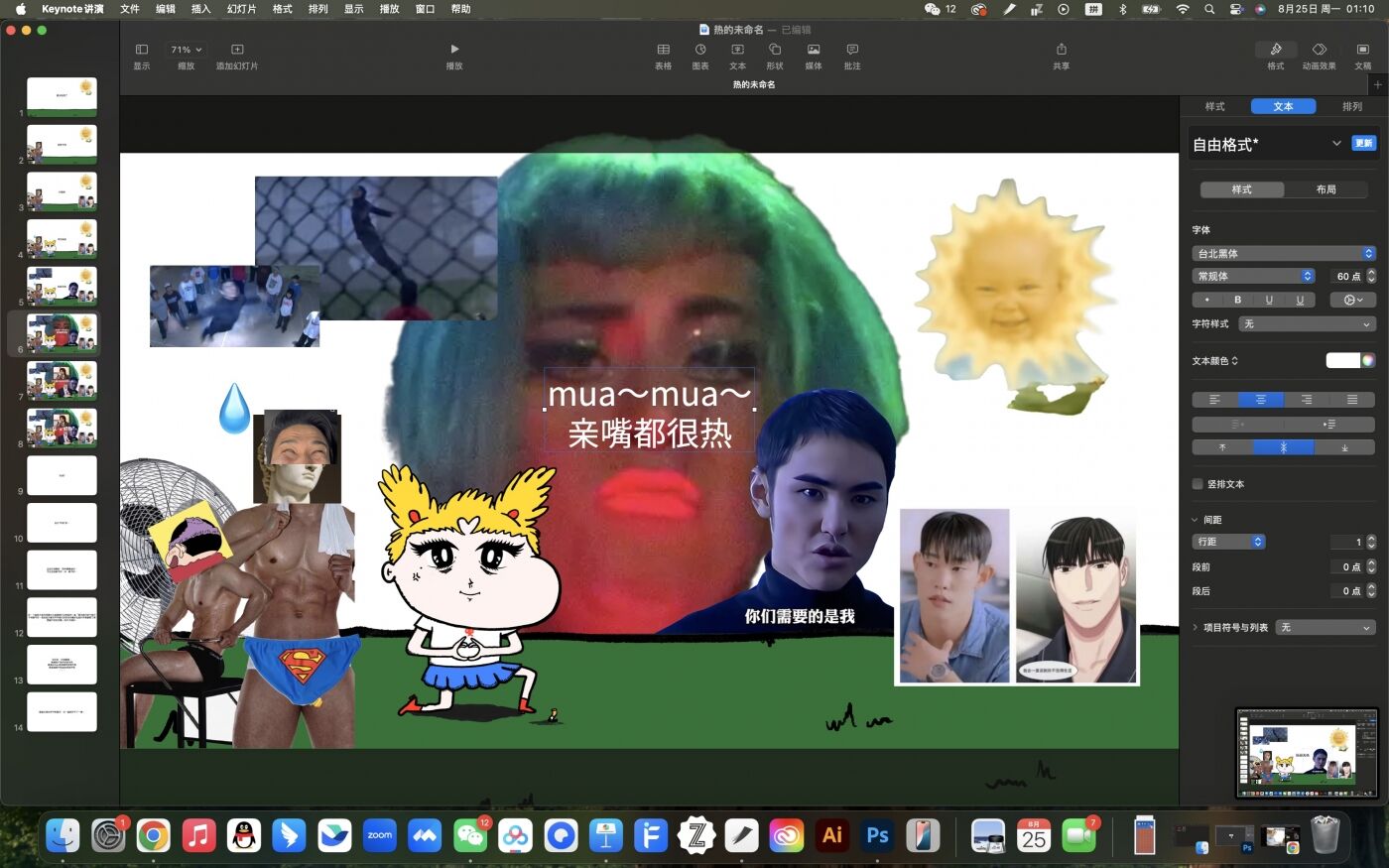This screenshot has width=1389, height=868.
Task: Click the 共享 share icon
Action: [x=1061, y=50]
